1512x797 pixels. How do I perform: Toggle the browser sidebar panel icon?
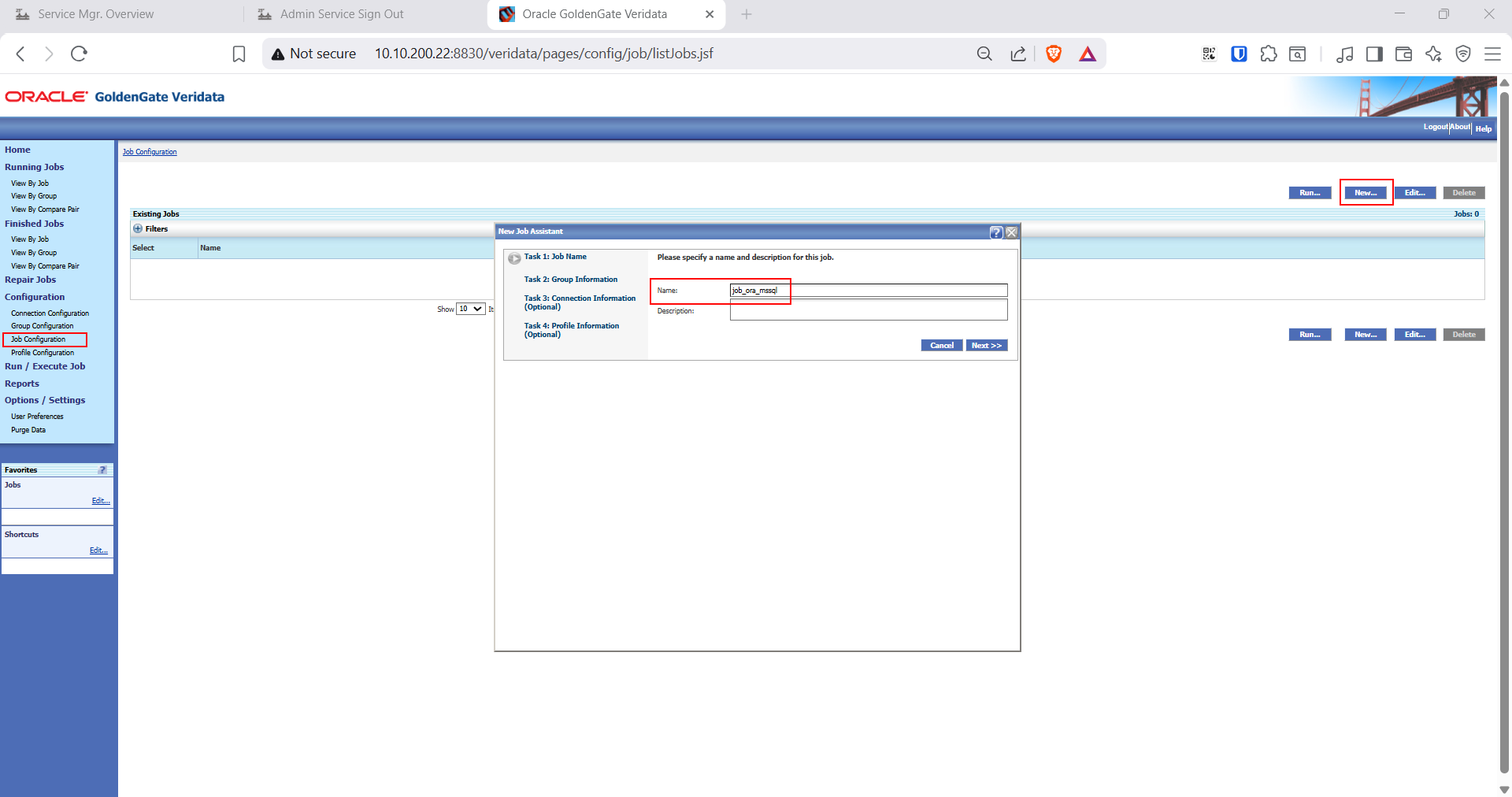1374,54
